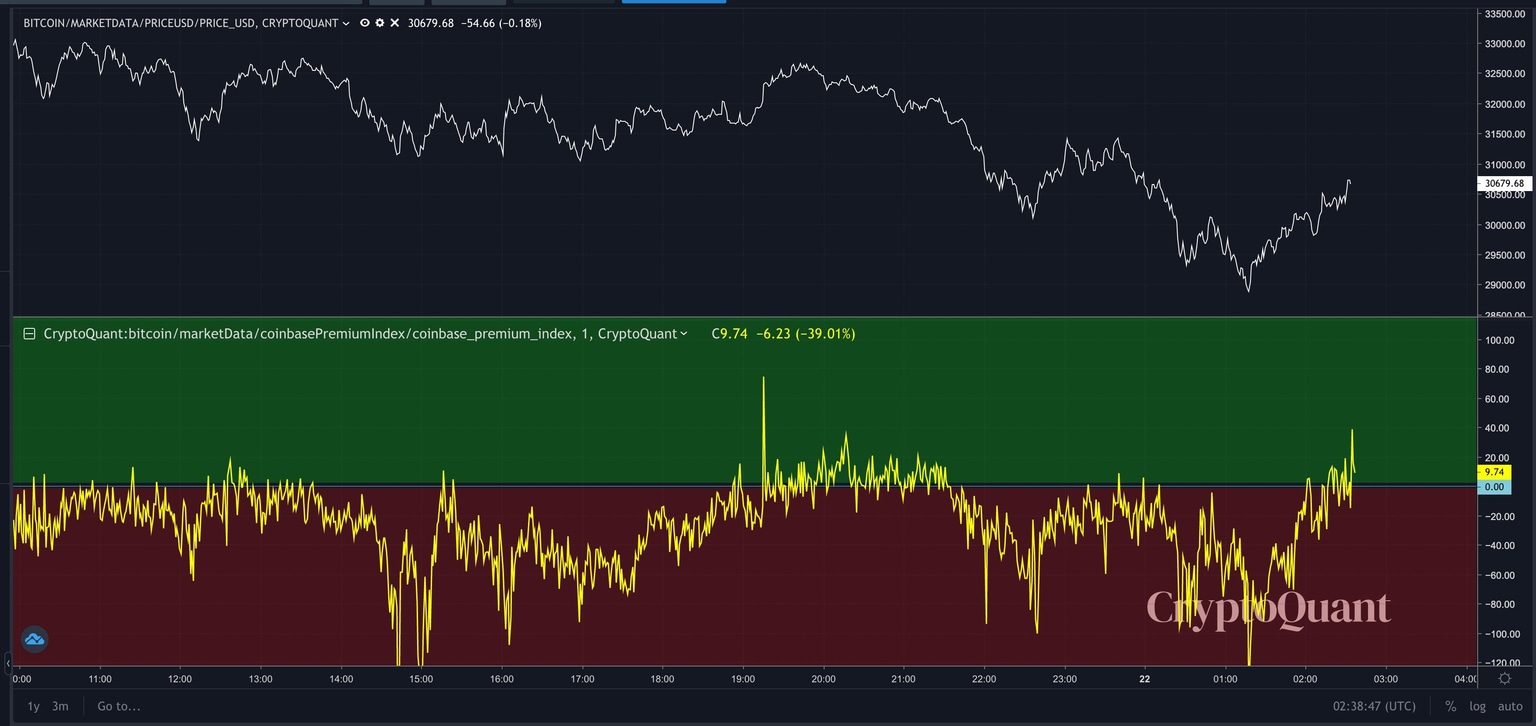This screenshot has height=726, width=1536.
Task: Hide the BITCOIN PRICE_USD series via eye icon
Action: 365,22
